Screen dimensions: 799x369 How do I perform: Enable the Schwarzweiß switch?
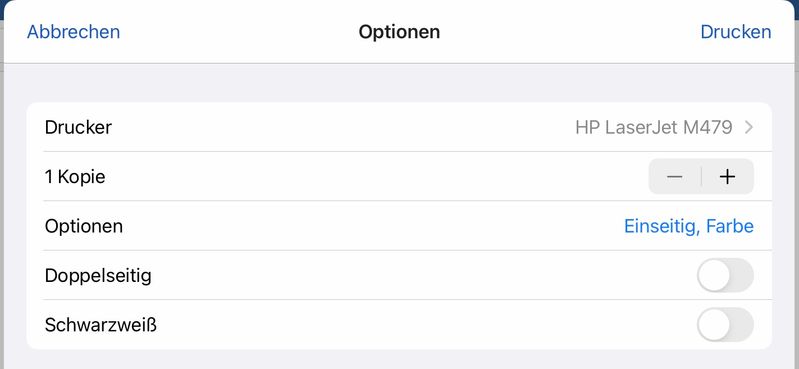[x=725, y=325]
